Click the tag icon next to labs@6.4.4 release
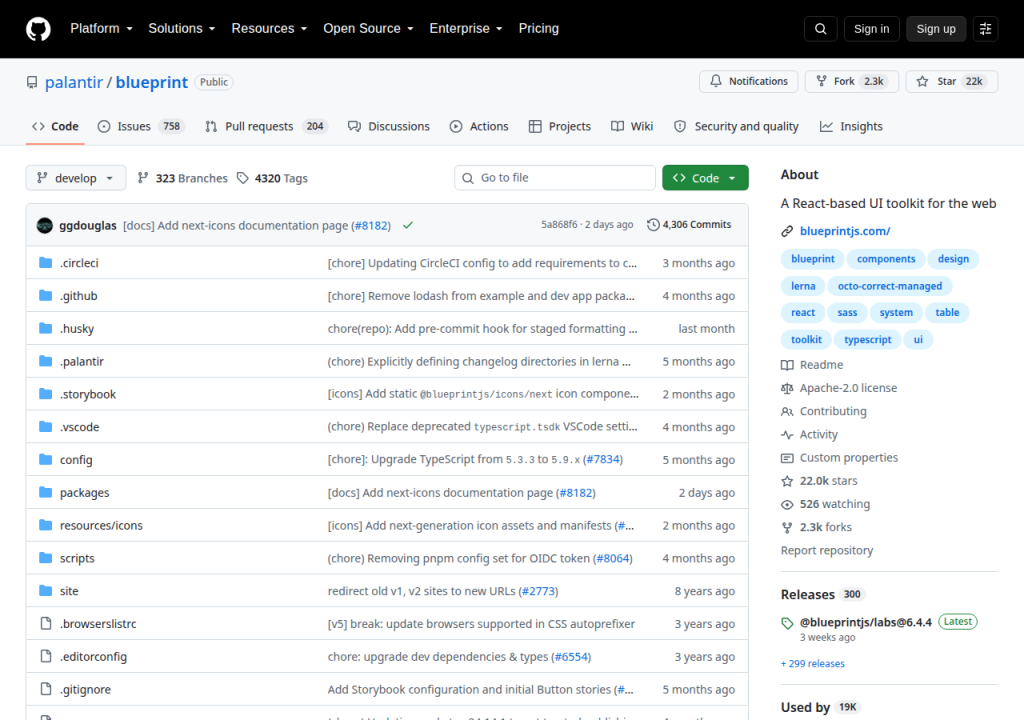 point(787,623)
